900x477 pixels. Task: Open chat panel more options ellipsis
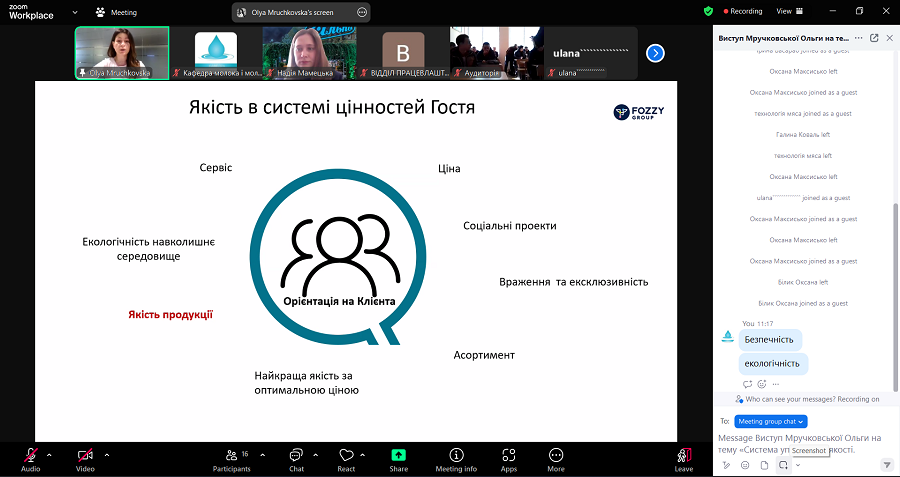858,38
